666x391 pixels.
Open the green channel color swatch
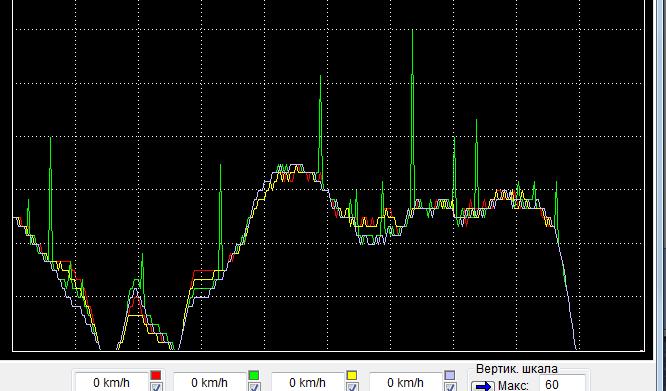[x=254, y=375]
